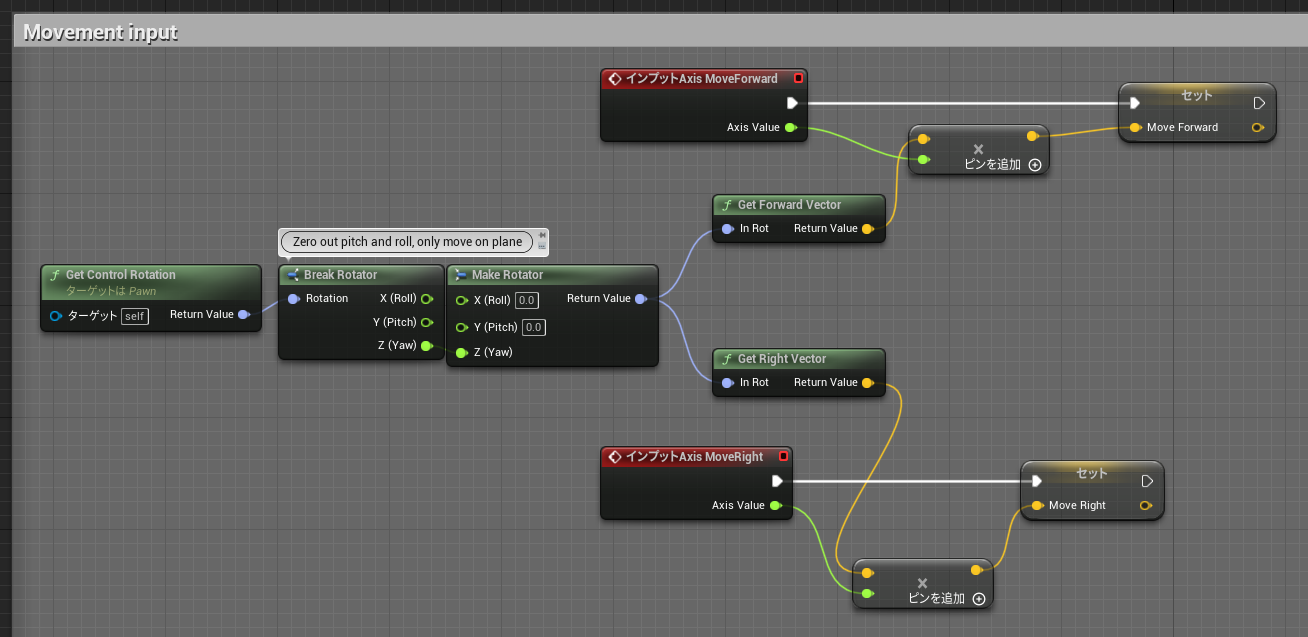Click the Target pin on Get Control Rotation

[x=55, y=316]
